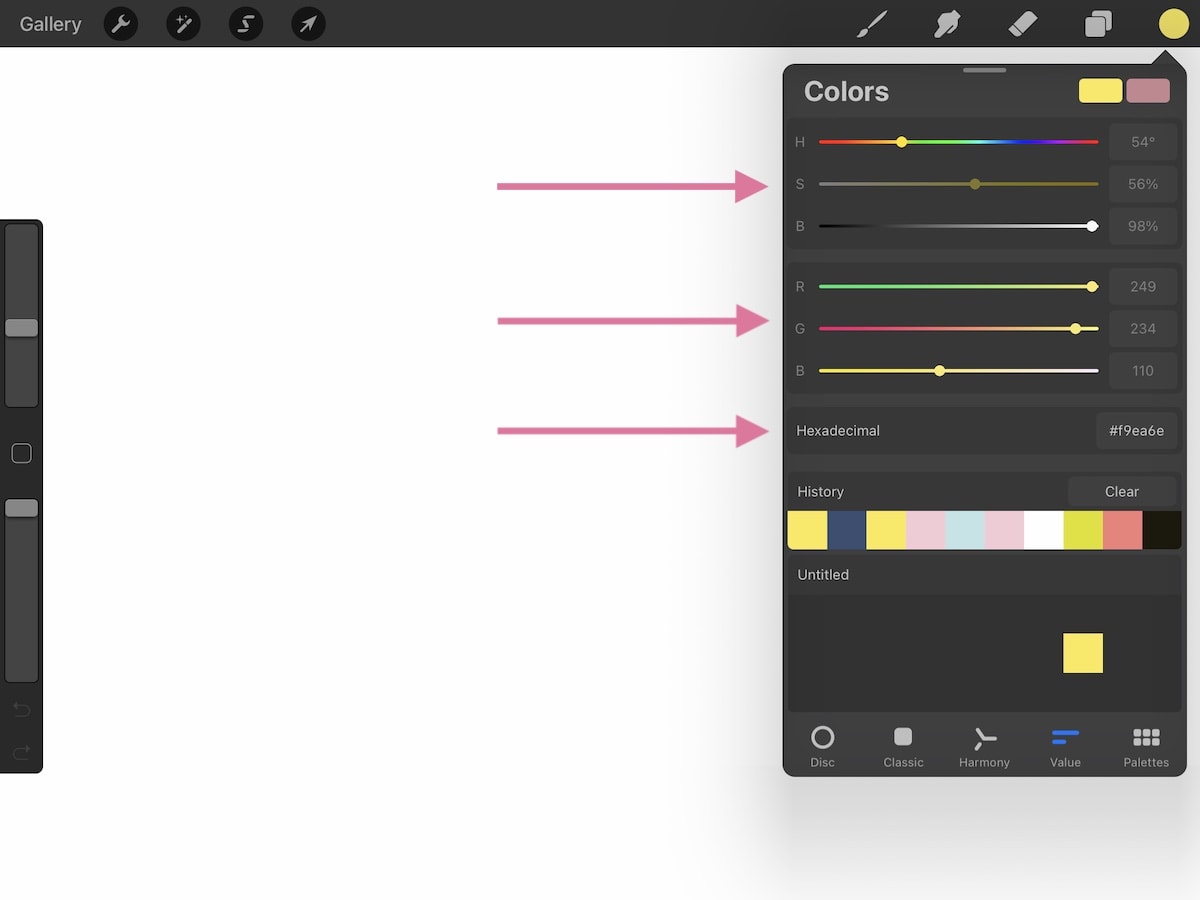Click the Green value field 234
This screenshot has width=1200, height=900.
click(x=1143, y=328)
